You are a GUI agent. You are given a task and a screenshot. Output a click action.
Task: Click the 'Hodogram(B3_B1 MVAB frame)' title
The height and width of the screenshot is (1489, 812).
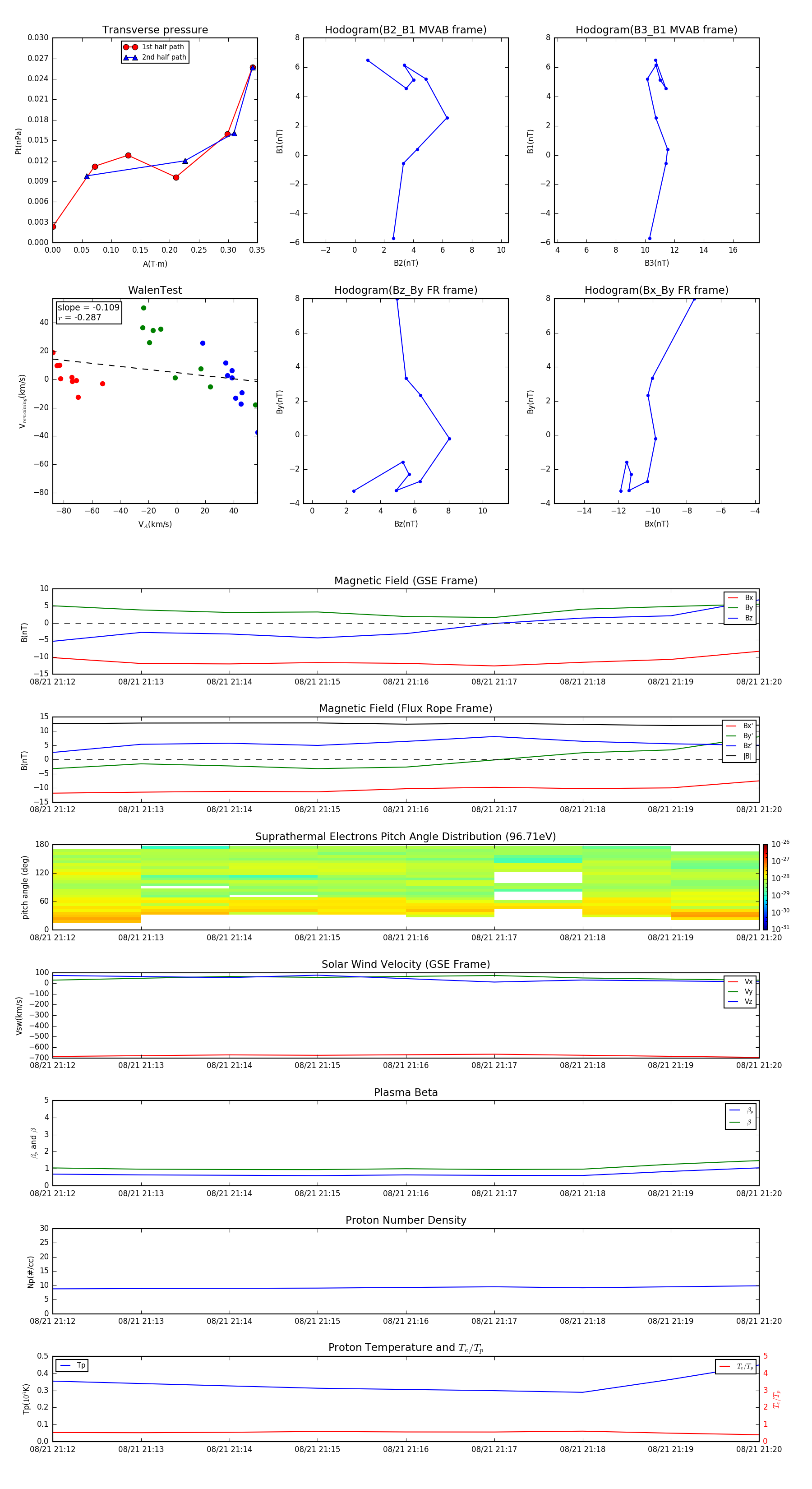[656, 29]
